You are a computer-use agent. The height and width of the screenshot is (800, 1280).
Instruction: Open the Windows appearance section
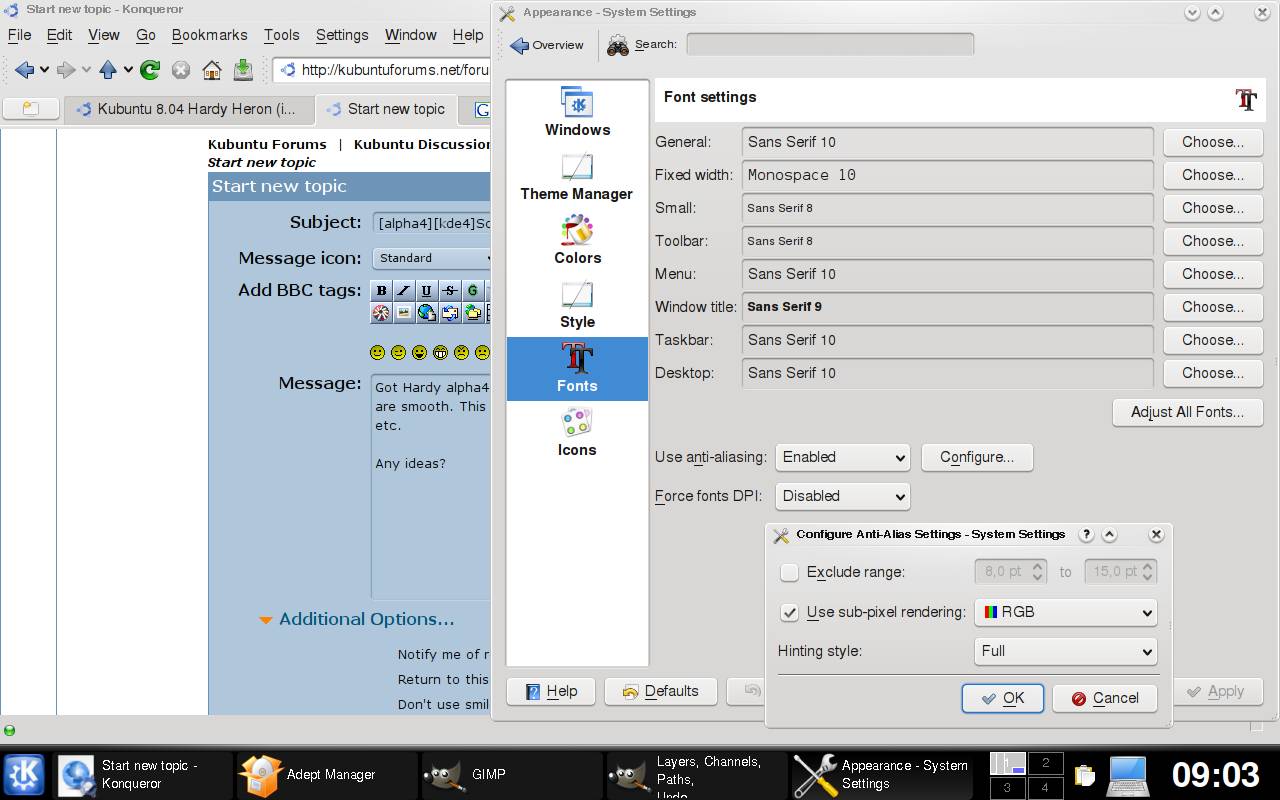577,112
